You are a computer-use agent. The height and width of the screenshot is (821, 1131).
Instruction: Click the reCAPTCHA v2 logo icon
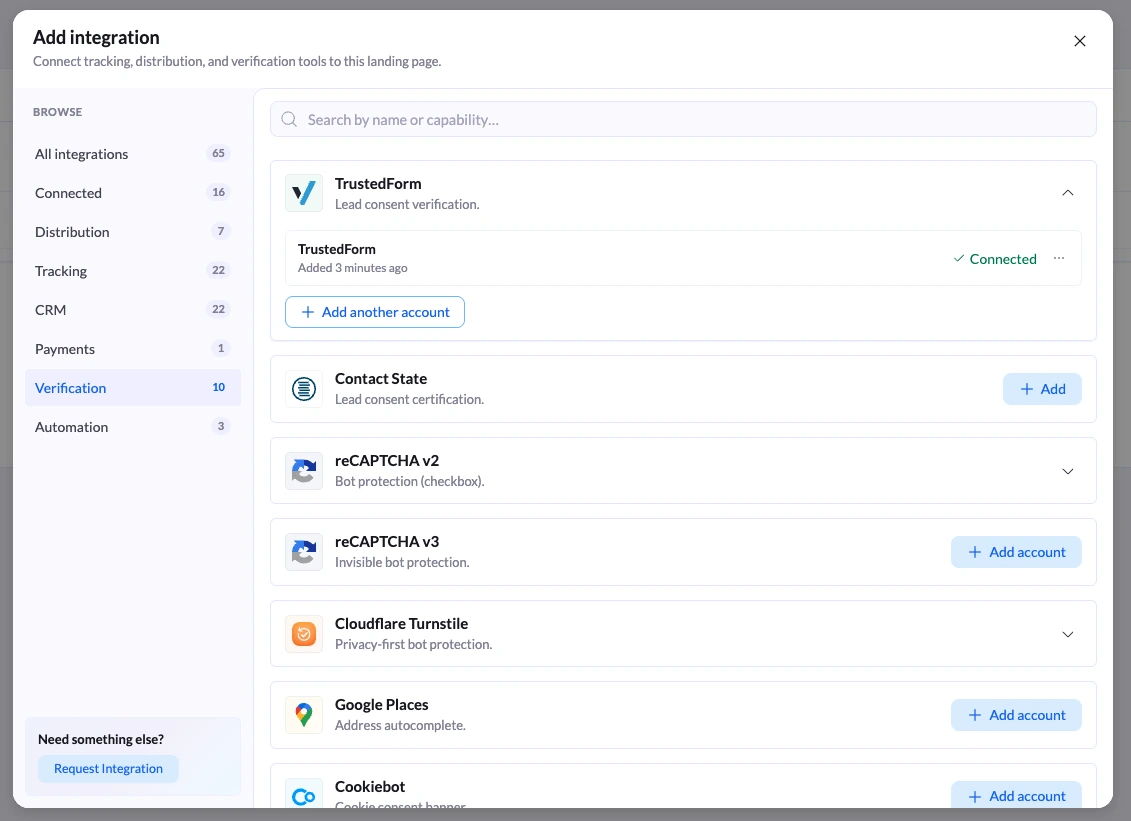304,471
